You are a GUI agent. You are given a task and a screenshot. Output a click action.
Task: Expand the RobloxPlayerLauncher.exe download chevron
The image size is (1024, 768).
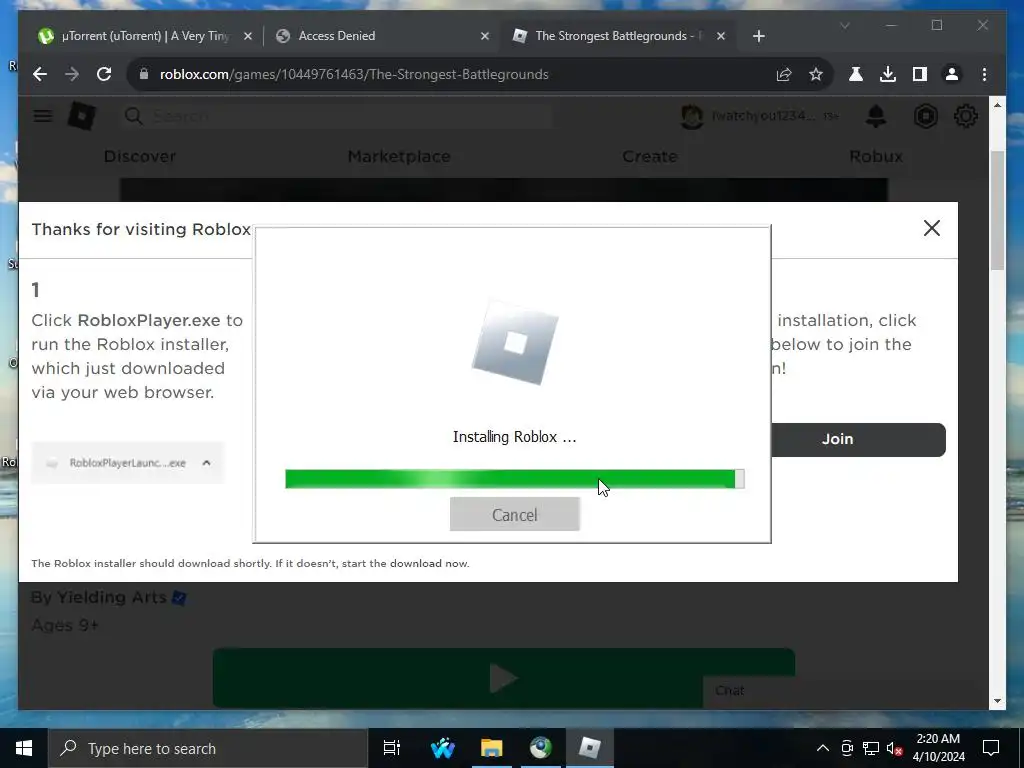(x=206, y=462)
